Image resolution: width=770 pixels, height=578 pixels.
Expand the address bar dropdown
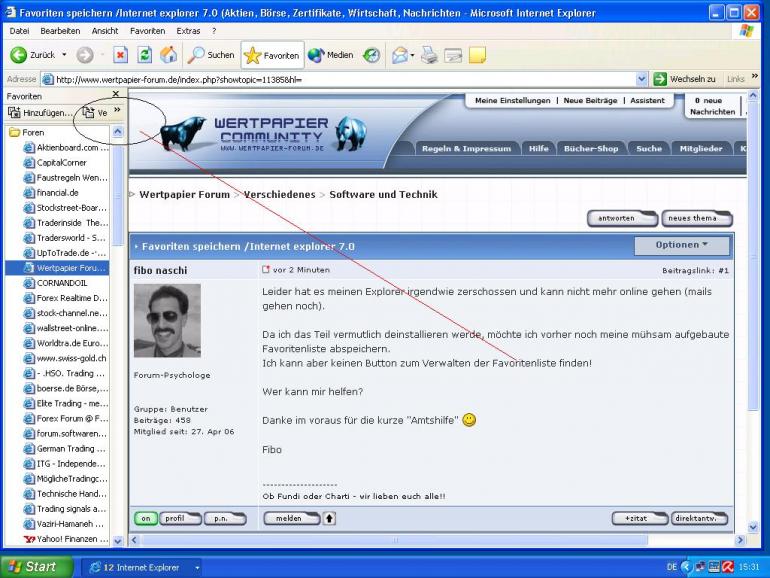pos(641,79)
